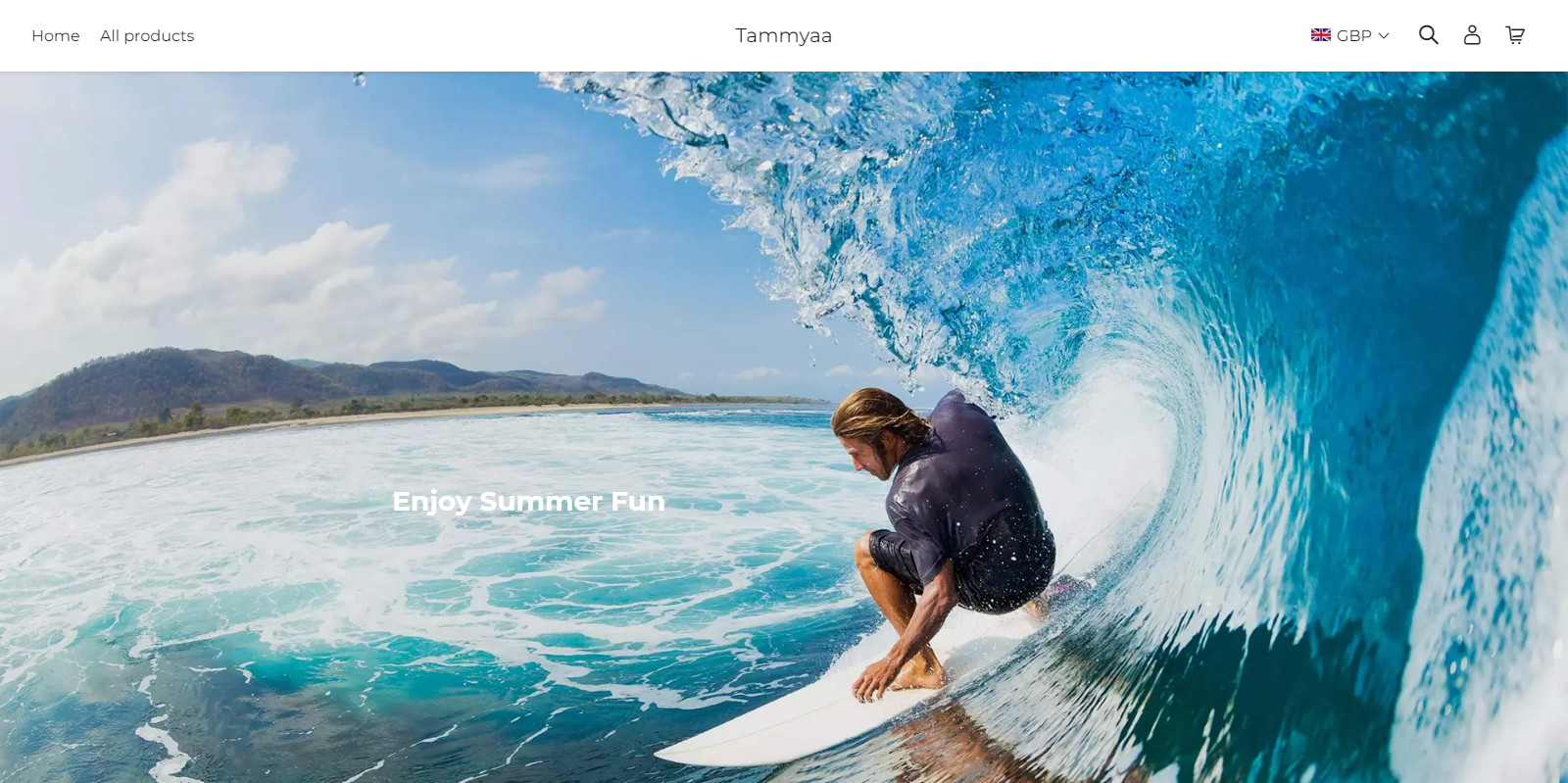This screenshot has width=1568, height=783.
Task: Click the word Fun in the banner text
Action: point(638,501)
